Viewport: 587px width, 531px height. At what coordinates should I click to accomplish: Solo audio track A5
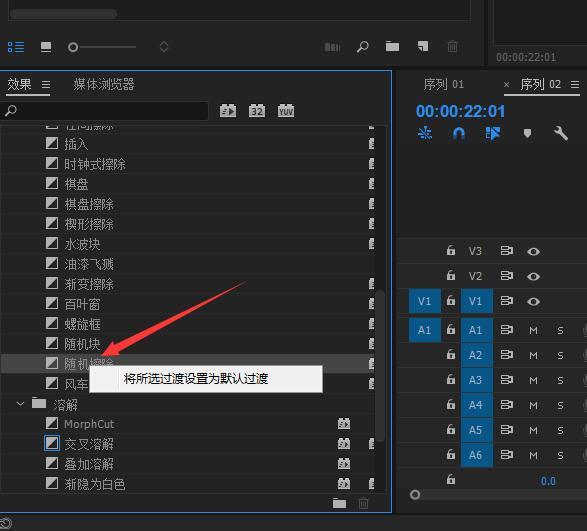[x=560, y=431]
